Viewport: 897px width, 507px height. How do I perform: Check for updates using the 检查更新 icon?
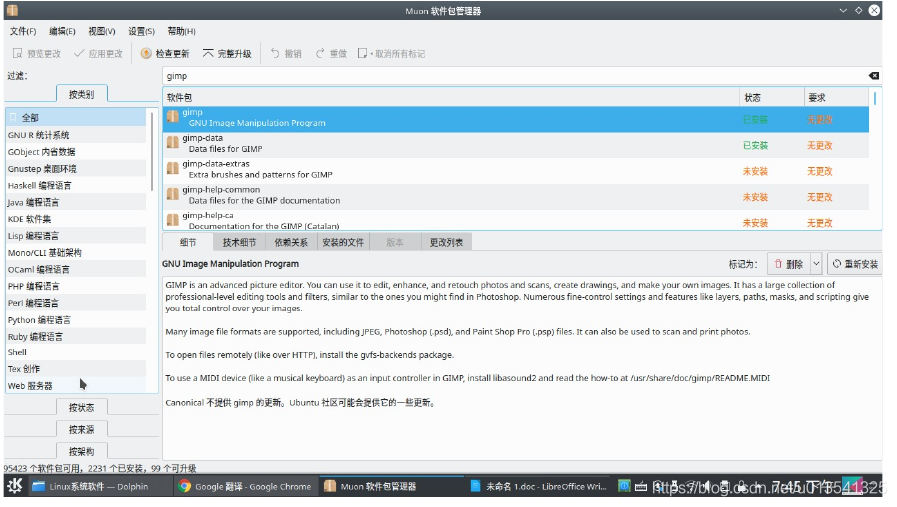click(x=146, y=54)
